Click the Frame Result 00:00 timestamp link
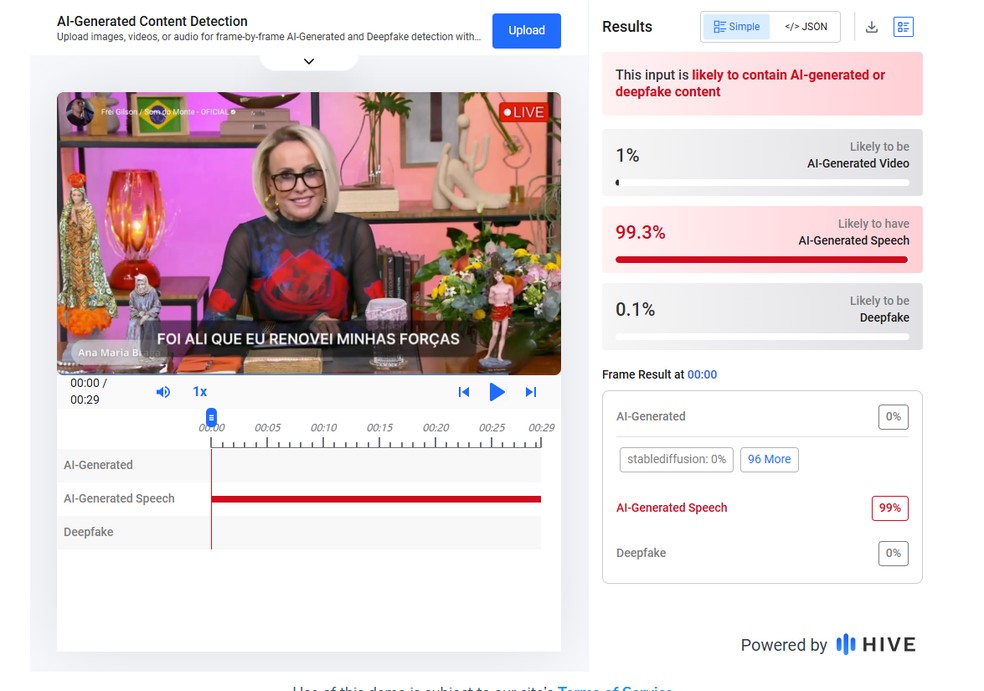 [702, 374]
